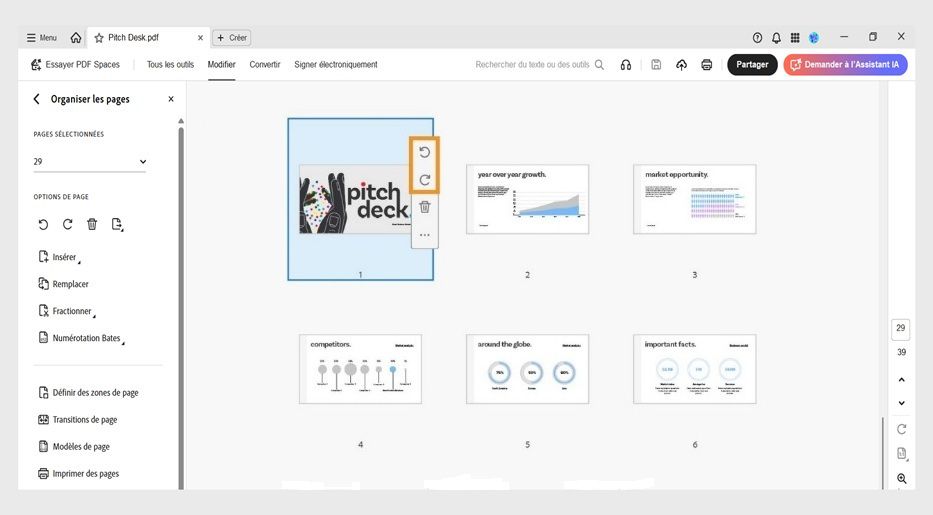Click the zoom magnifier icon in right rail
The width and height of the screenshot is (933, 515).
901,479
